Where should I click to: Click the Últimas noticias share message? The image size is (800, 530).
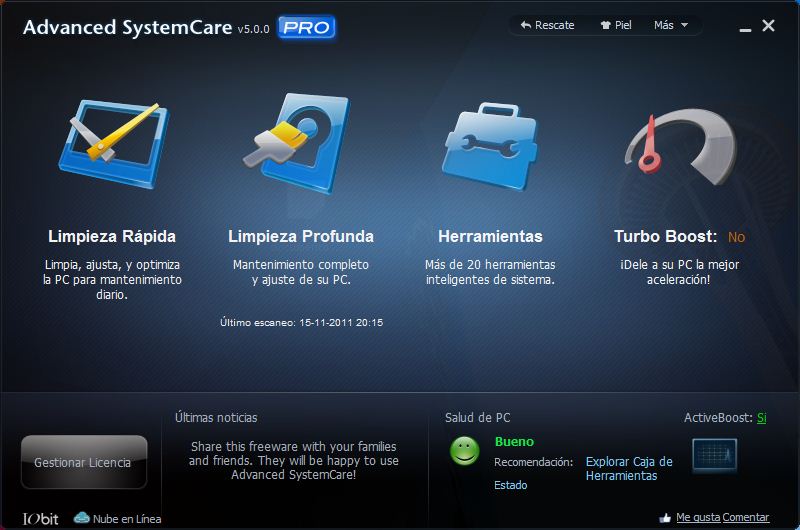point(293,461)
